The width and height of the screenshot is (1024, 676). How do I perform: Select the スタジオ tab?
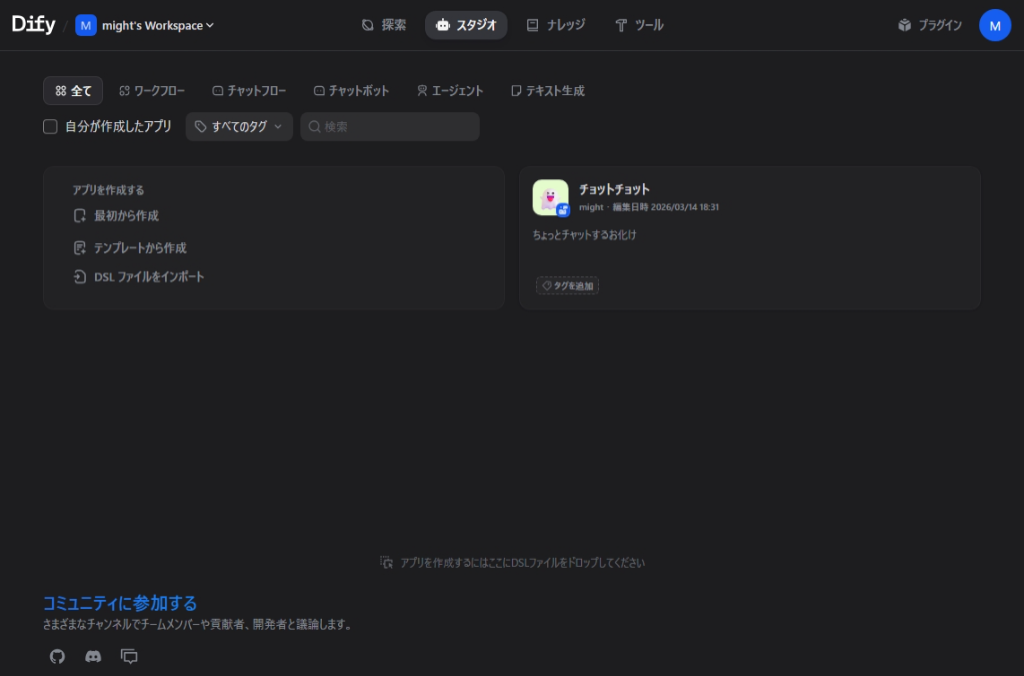point(466,25)
